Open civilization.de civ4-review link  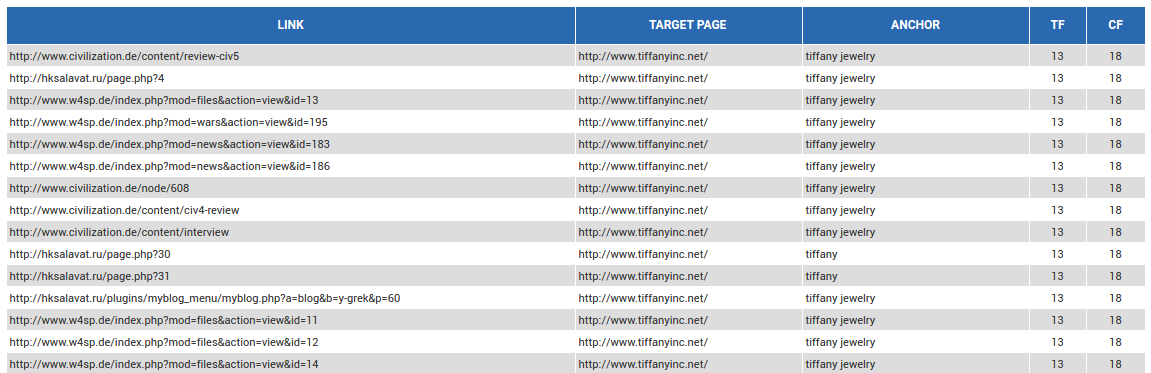(125, 210)
